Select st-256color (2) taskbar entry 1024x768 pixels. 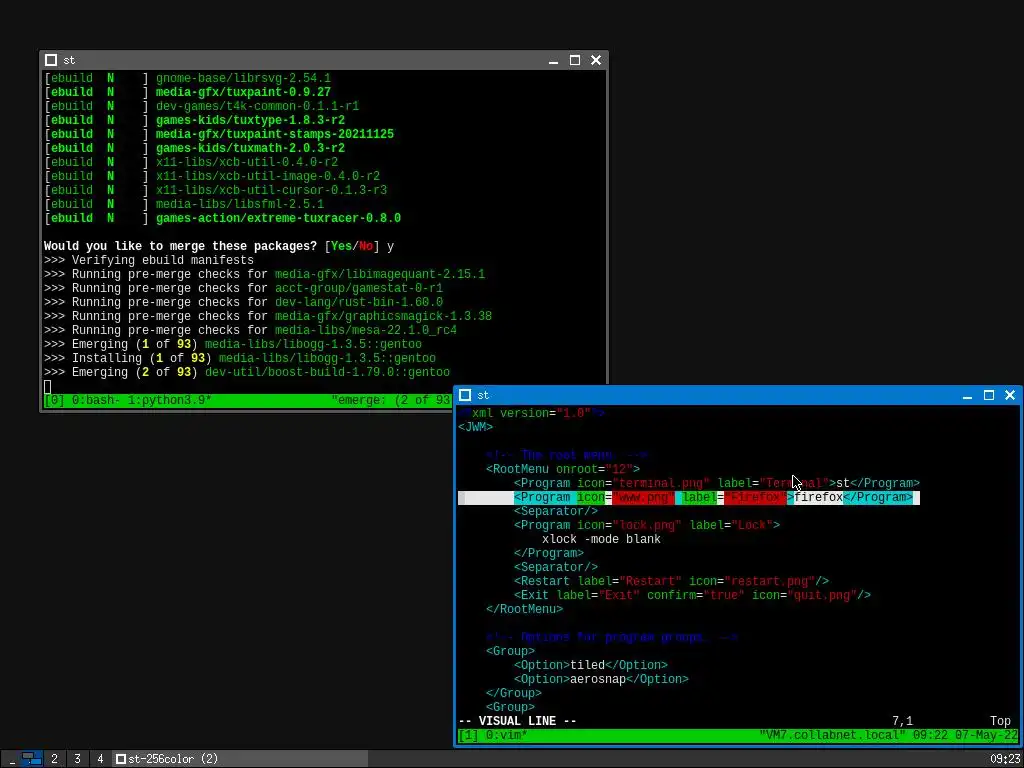click(240, 759)
